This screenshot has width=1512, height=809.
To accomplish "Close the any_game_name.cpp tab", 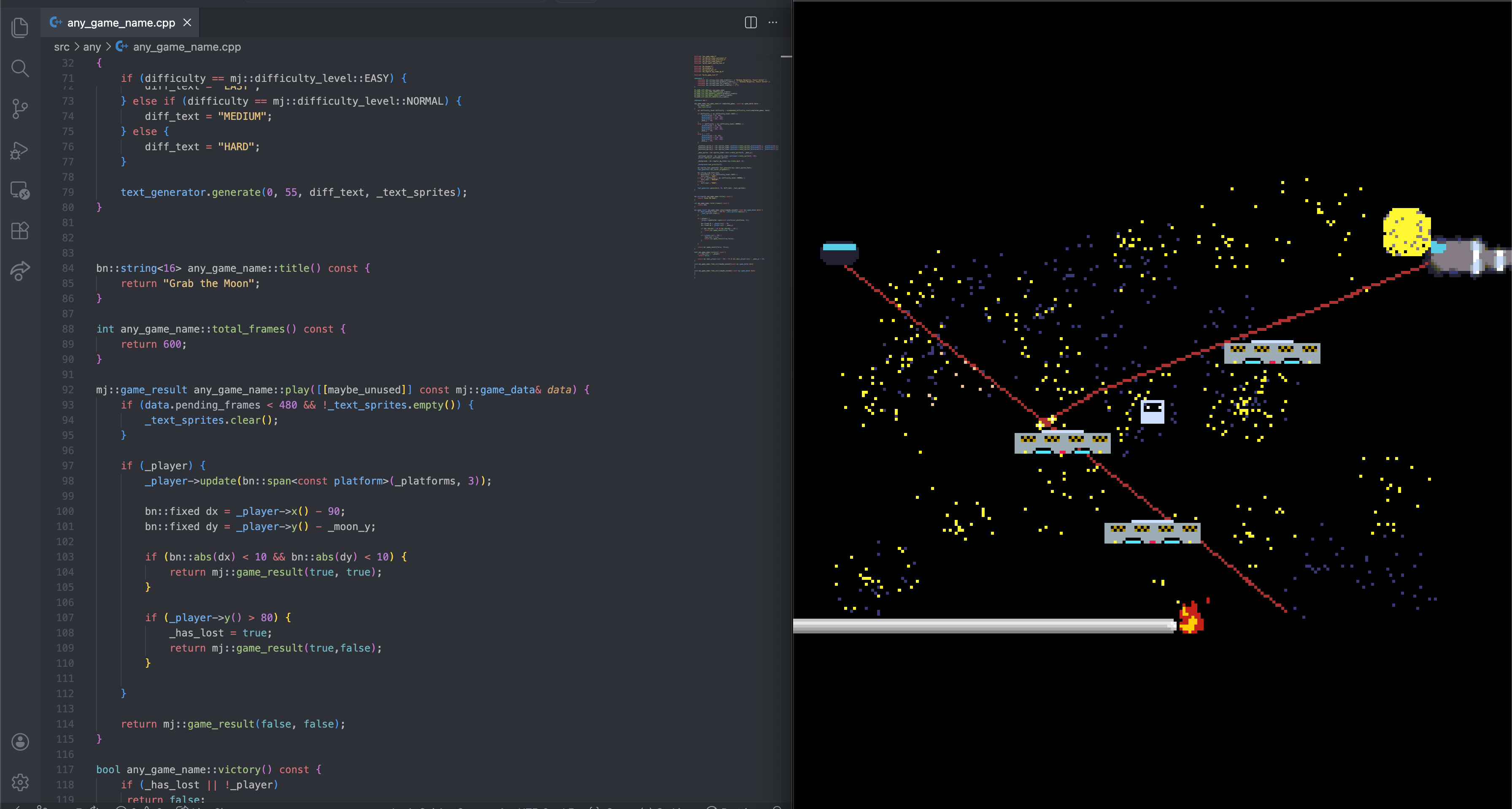I will click(x=187, y=22).
